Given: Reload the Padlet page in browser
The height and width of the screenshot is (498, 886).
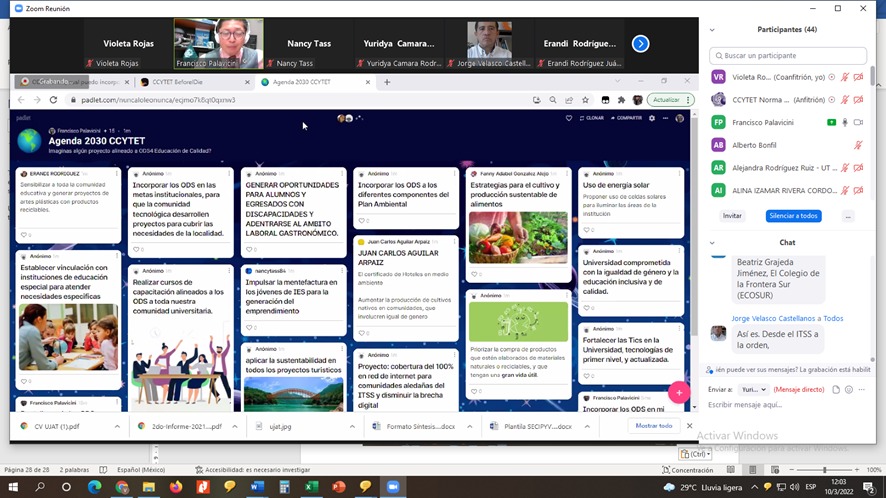Looking at the screenshot, I should click(53, 100).
